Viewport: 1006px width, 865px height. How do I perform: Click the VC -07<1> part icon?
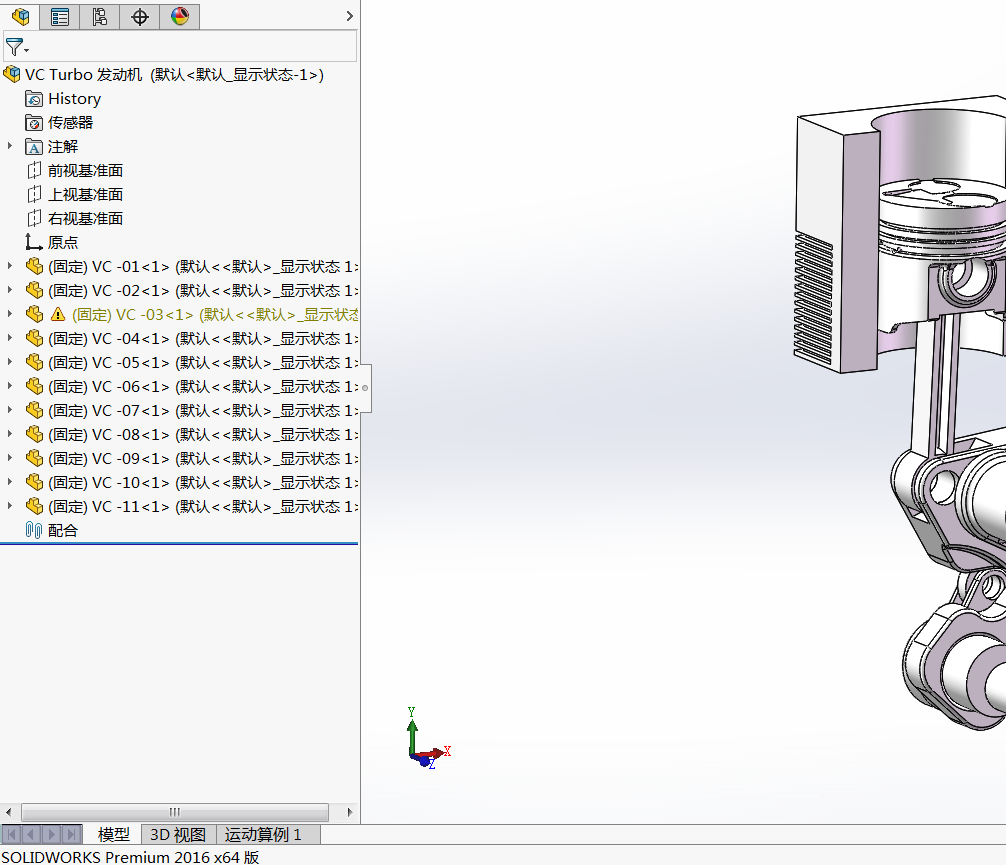tap(34, 410)
